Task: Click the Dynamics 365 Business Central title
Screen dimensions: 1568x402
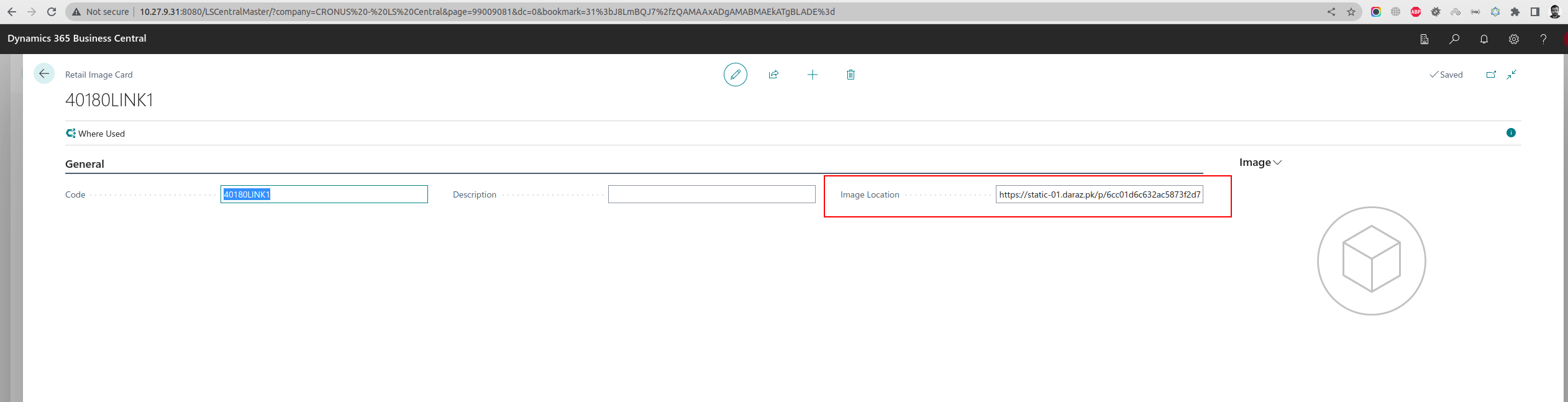Action: click(x=77, y=39)
